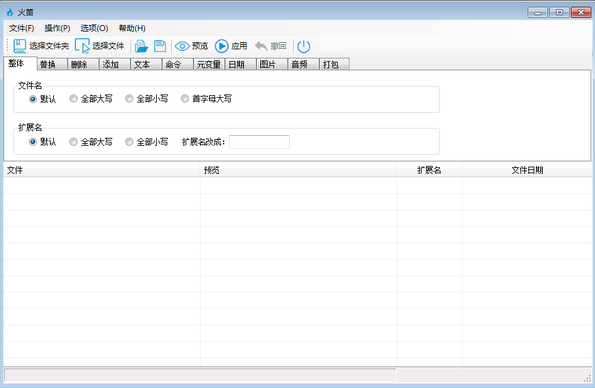Select 全部小写 radio under 扩展名

pos(129,142)
